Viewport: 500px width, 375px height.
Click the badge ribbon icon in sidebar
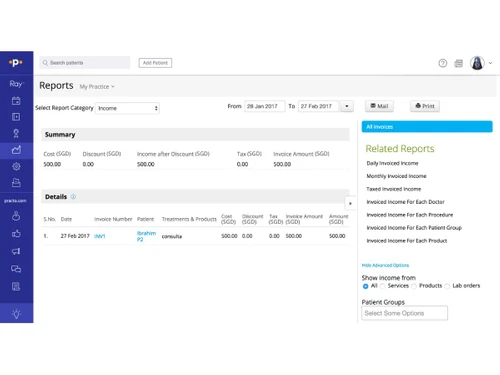pyautogui.click(x=16, y=133)
